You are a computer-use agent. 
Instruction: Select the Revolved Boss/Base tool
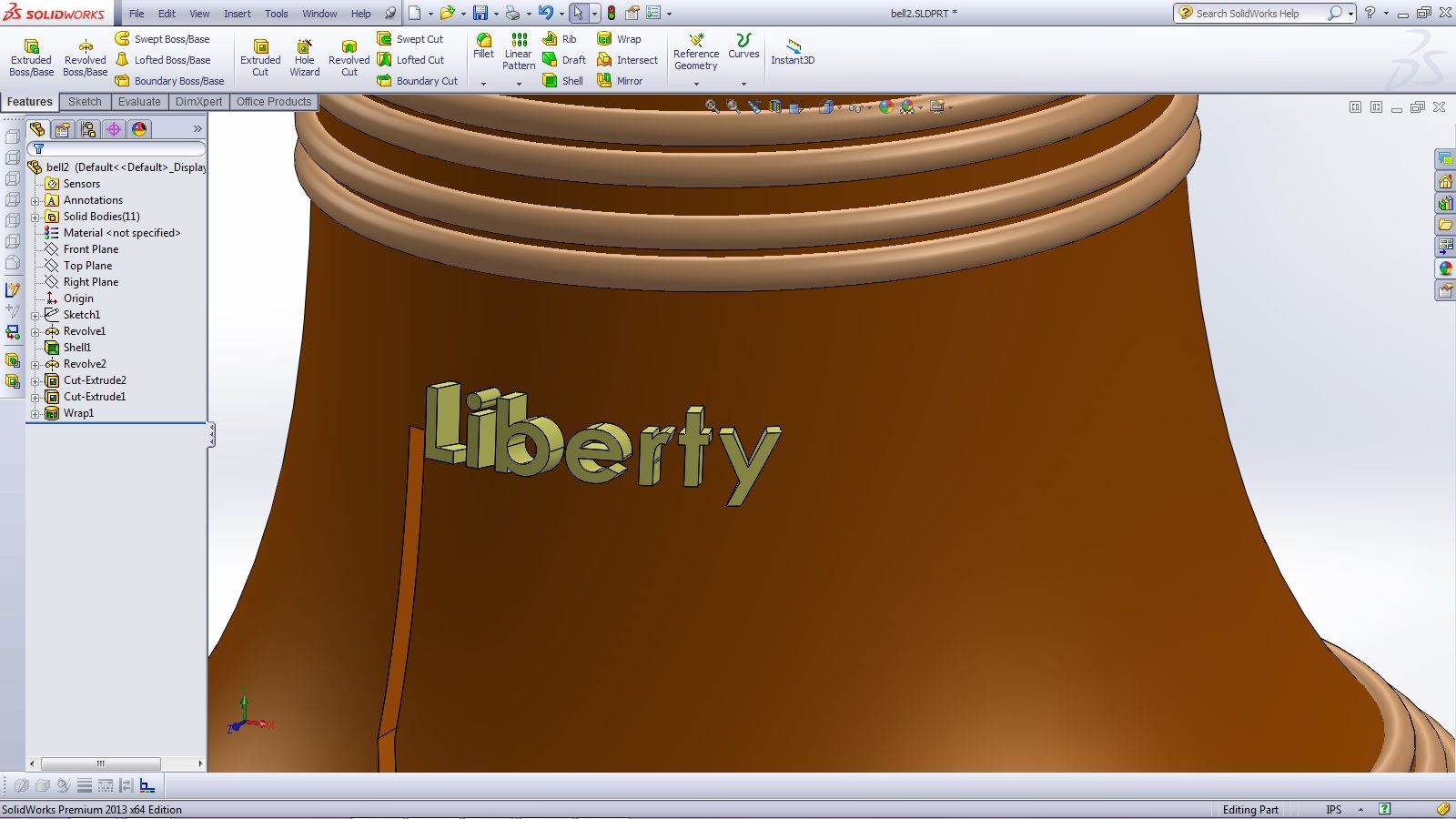(85, 57)
